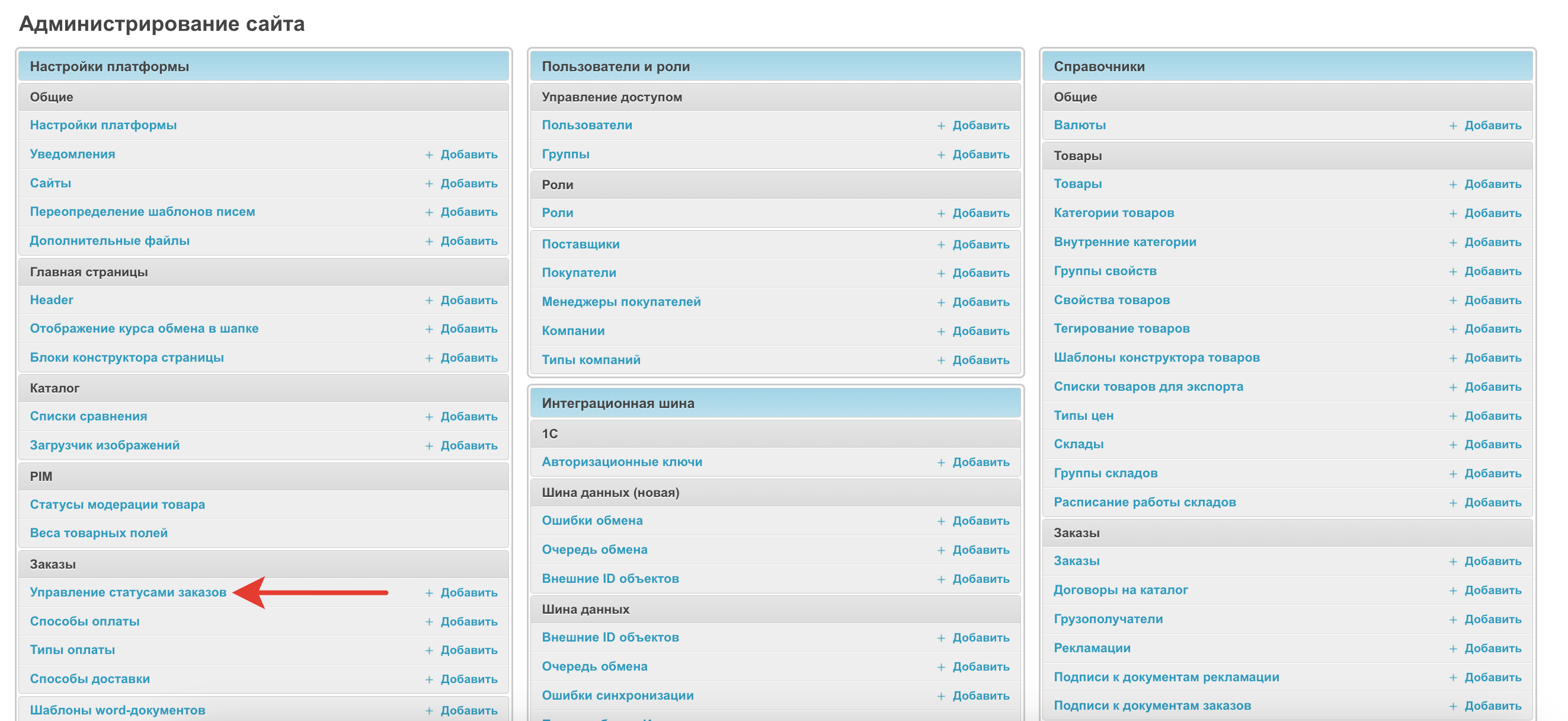Click plus icon next to Управление статусами заказов
1568x721 pixels.
[x=429, y=592]
